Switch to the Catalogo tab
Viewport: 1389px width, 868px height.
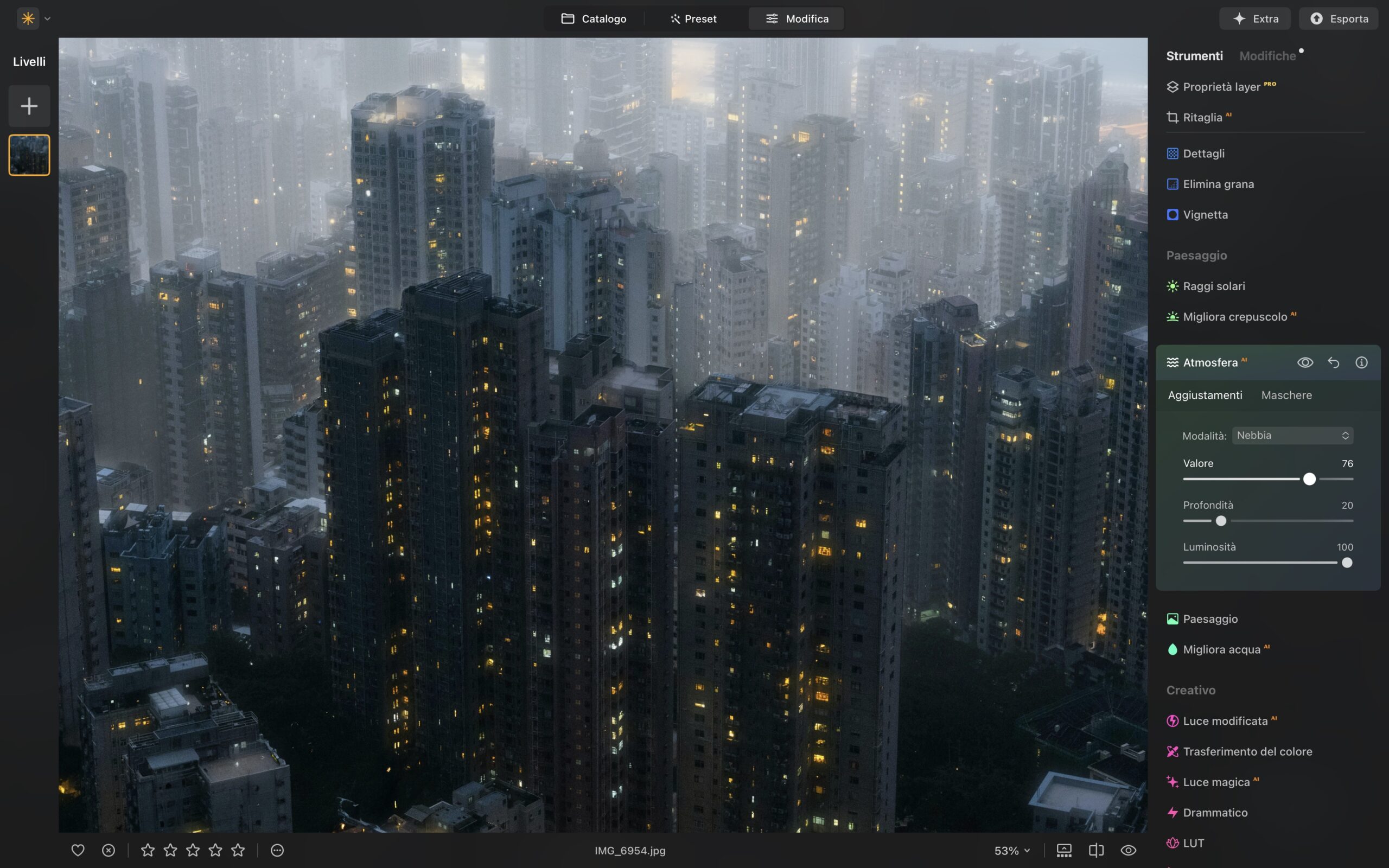[x=594, y=18]
